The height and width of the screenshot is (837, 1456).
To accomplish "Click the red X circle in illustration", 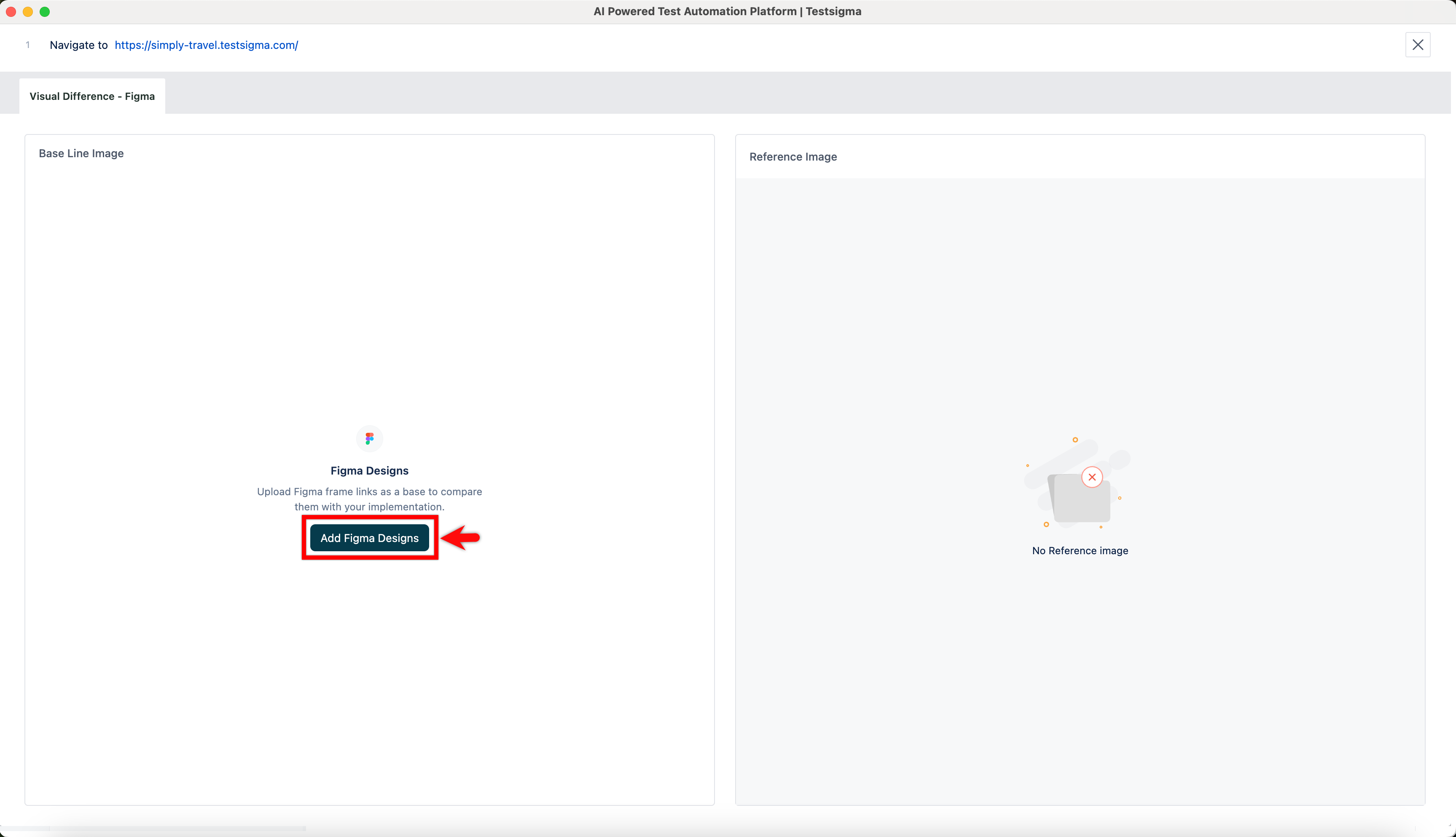I will [x=1091, y=477].
